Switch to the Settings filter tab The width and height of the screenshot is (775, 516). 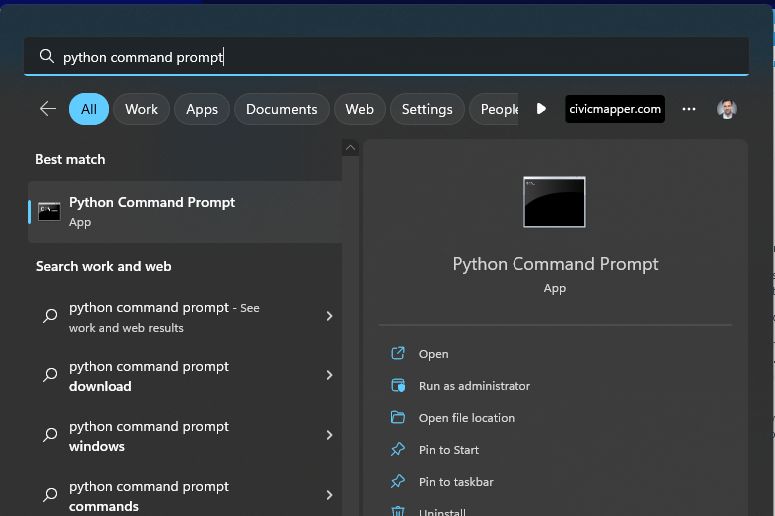pos(427,109)
